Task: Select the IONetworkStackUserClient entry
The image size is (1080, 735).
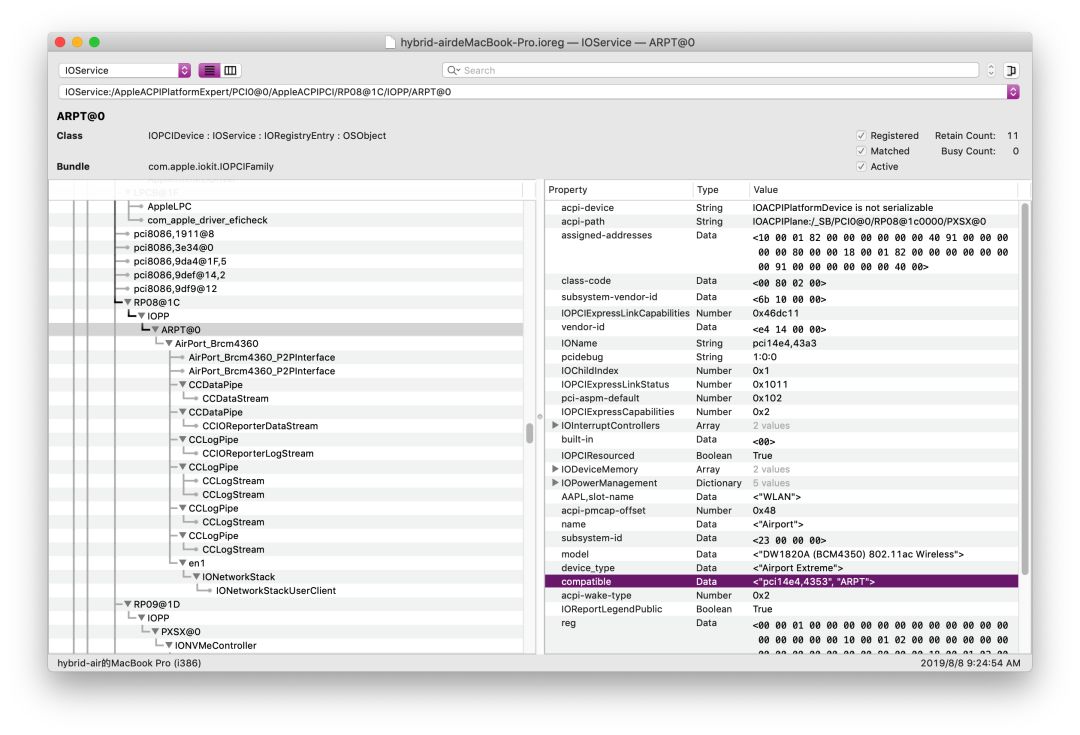Action: [x=276, y=591]
